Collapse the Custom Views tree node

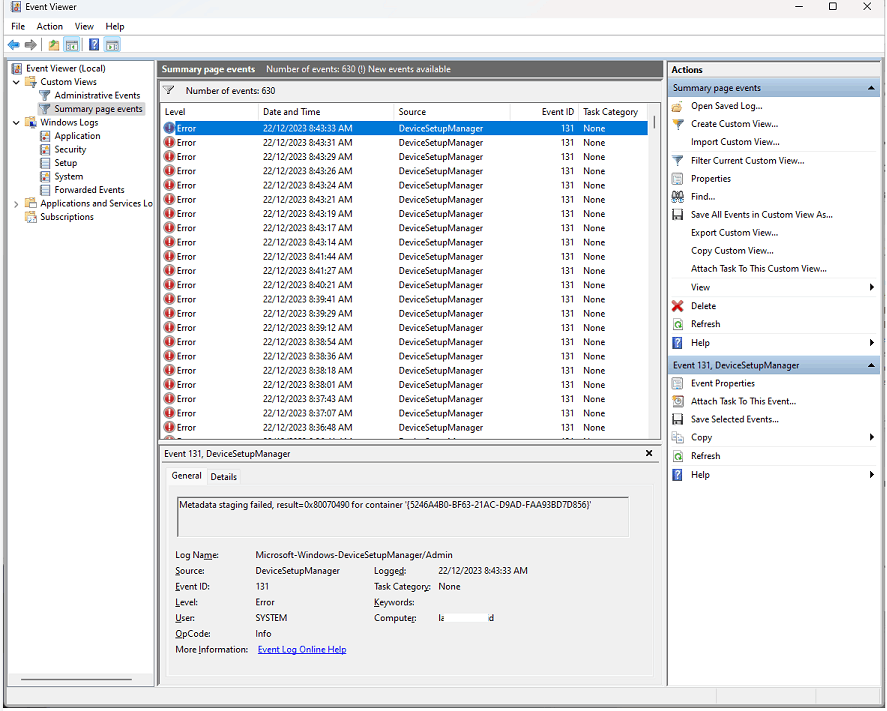tap(13, 81)
